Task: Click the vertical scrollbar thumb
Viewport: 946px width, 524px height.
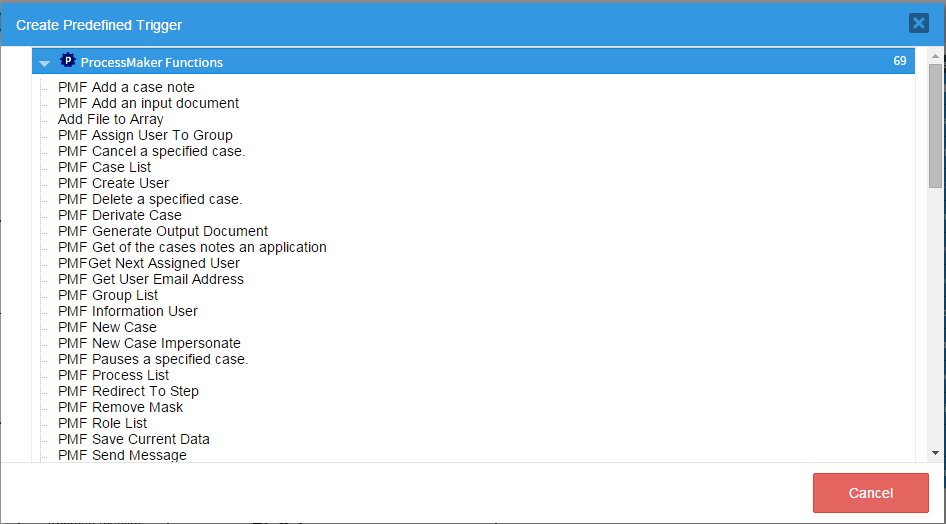Action: (x=935, y=125)
